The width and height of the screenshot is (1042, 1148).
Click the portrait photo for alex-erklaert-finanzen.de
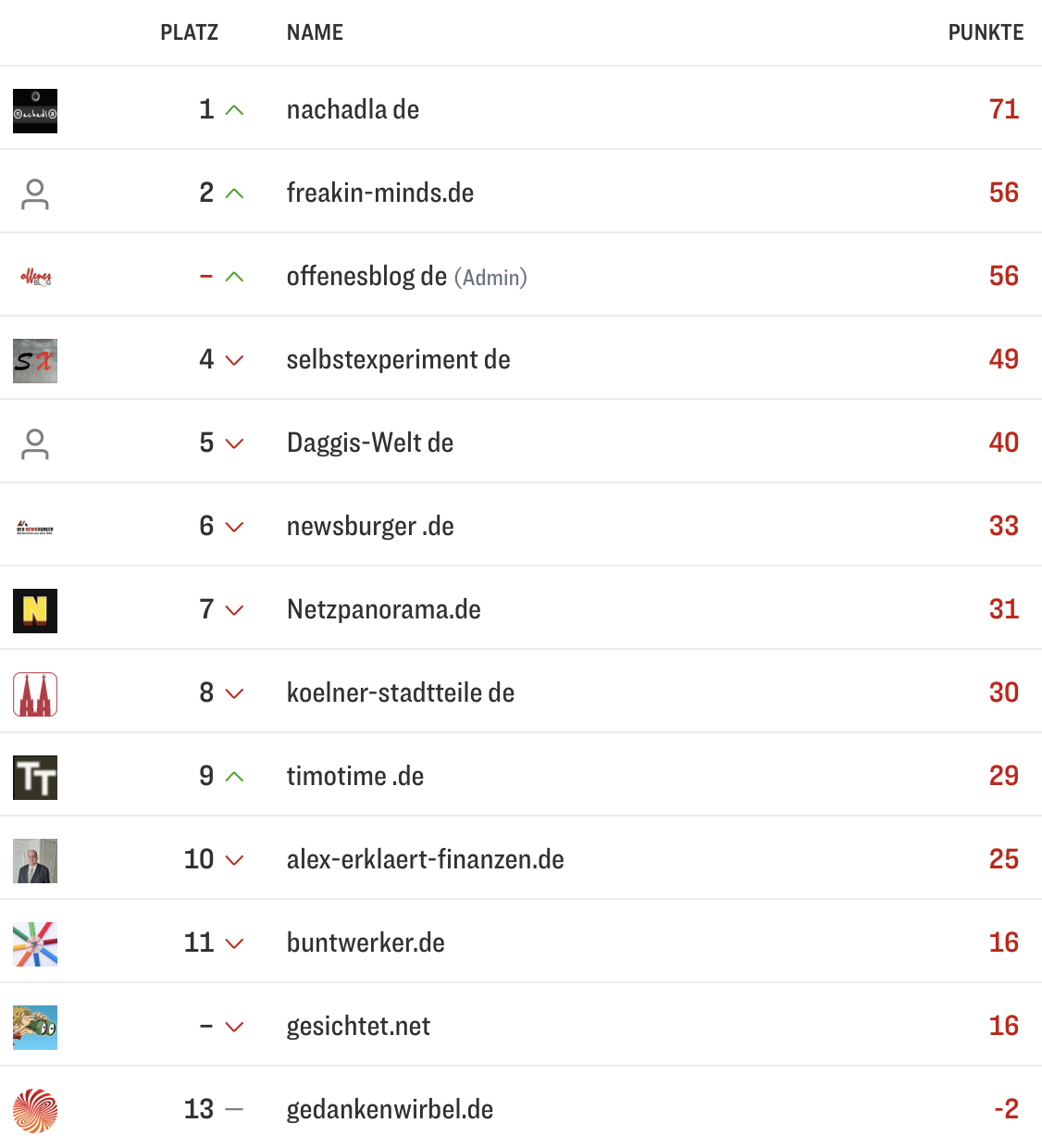(35, 861)
